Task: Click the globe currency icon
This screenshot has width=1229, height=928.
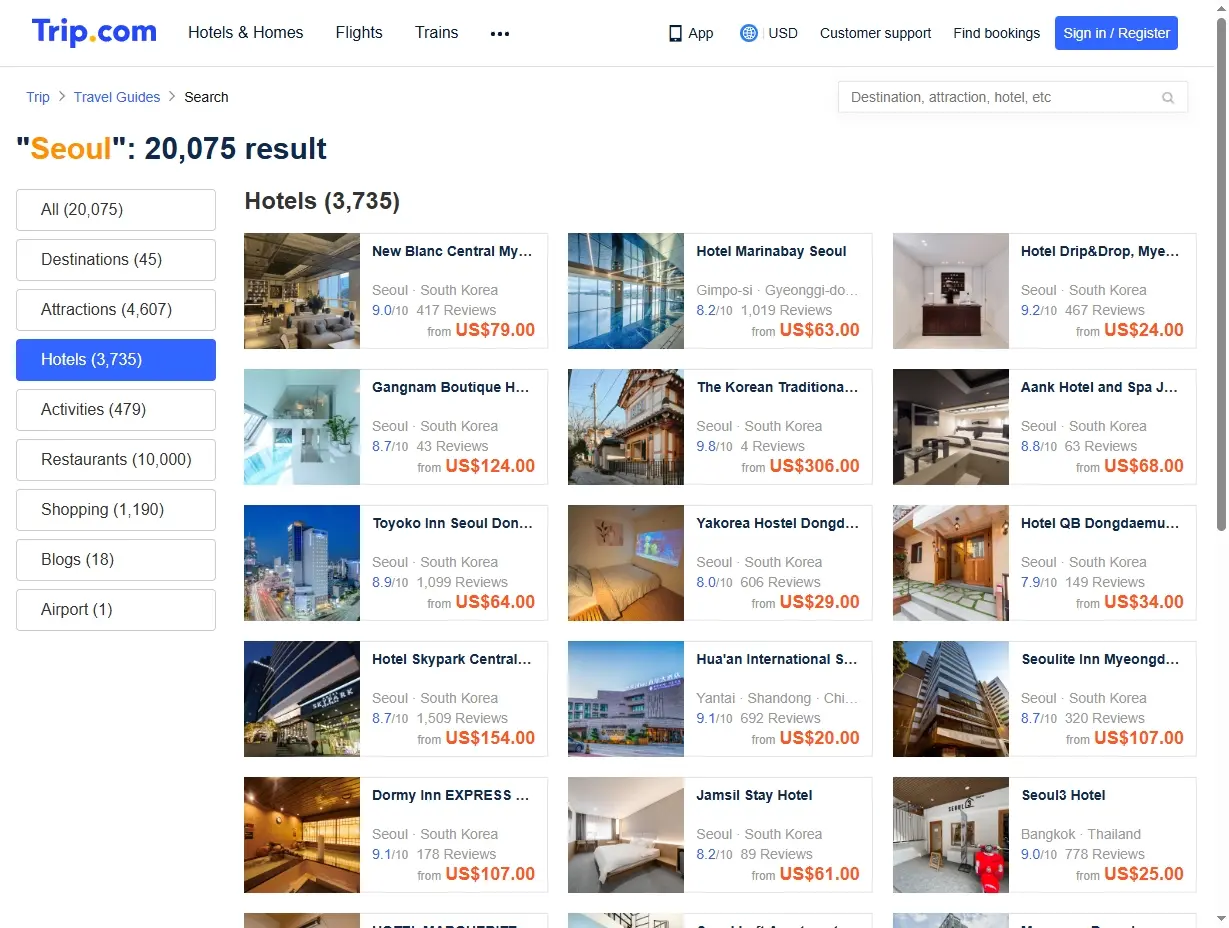Action: click(x=748, y=33)
